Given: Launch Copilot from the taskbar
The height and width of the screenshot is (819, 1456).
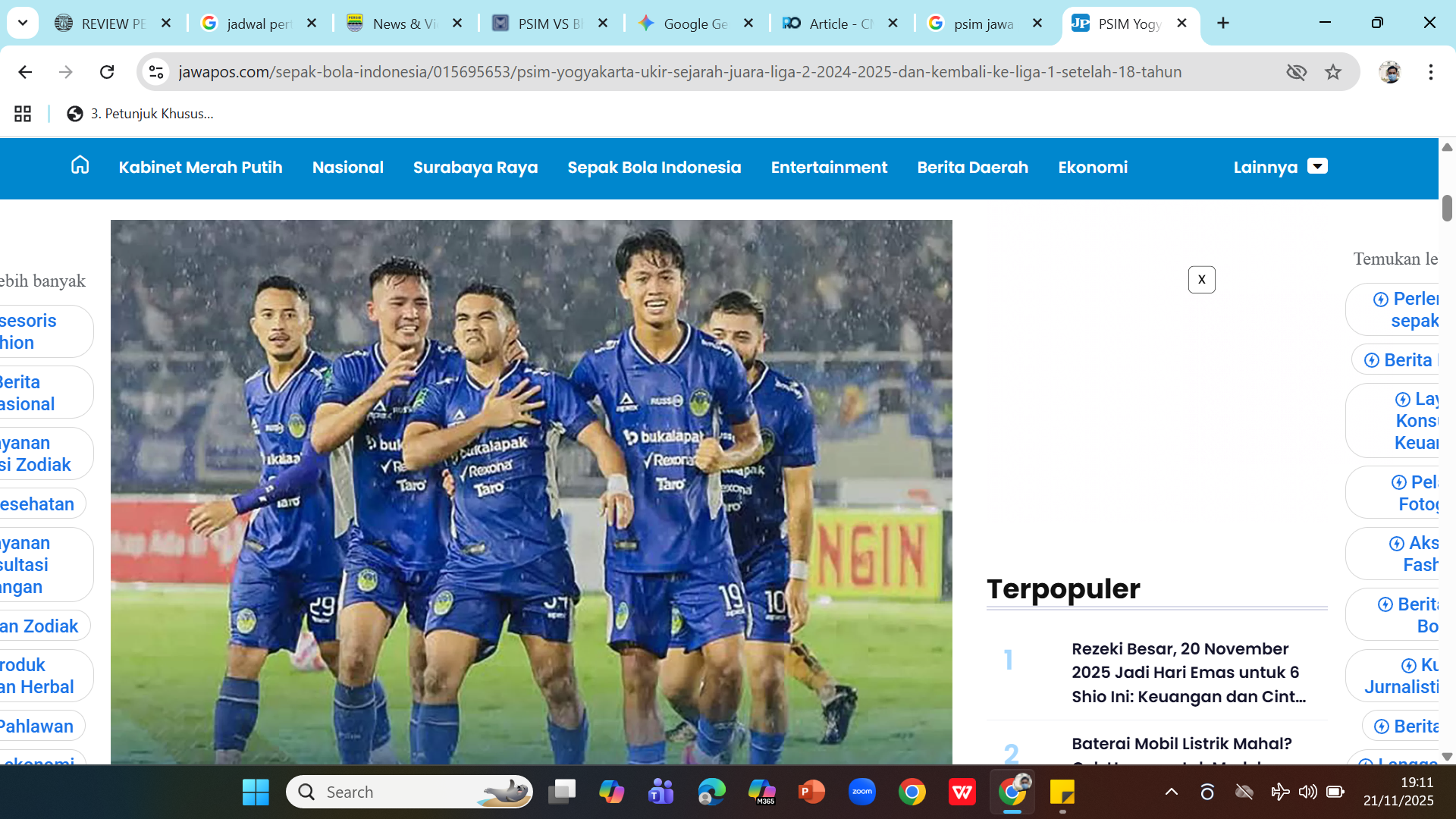Looking at the screenshot, I should tap(611, 792).
